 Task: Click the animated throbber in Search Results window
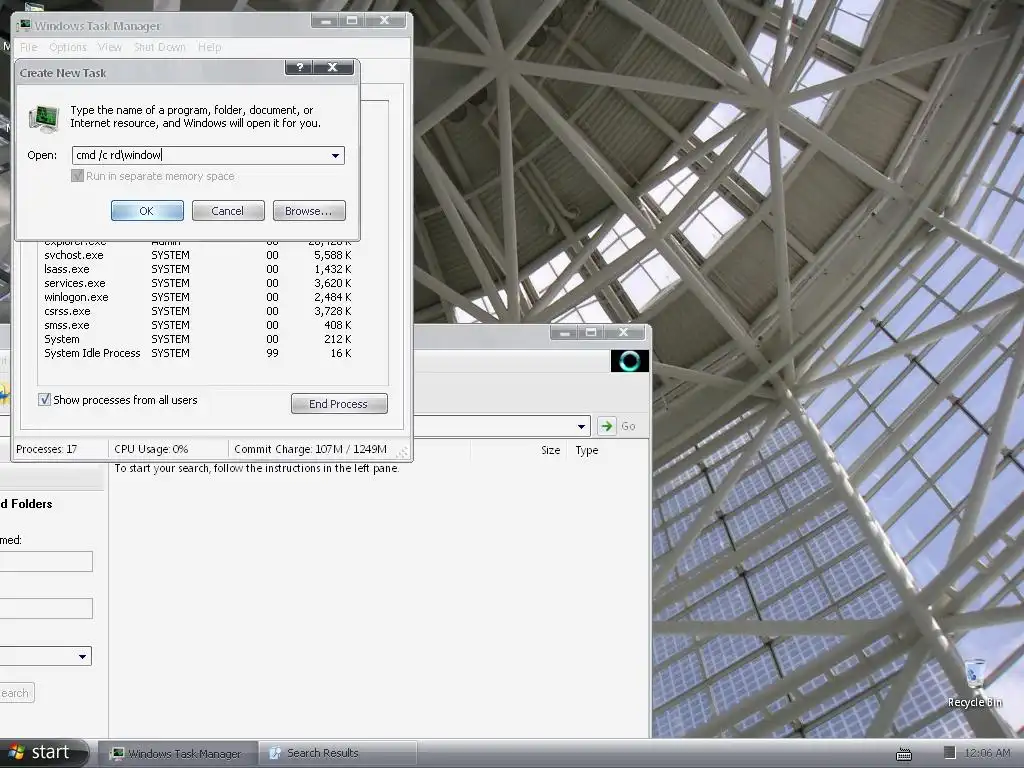click(x=630, y=360)
